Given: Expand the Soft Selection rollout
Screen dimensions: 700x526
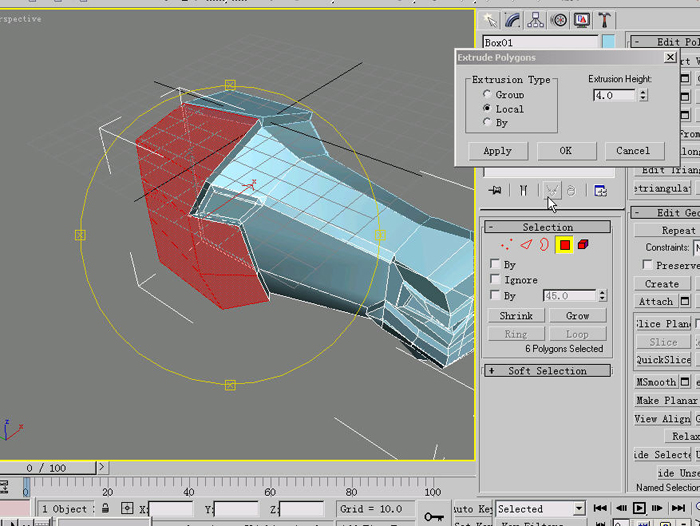Looking at the screenshot, I should pos(548,371).
